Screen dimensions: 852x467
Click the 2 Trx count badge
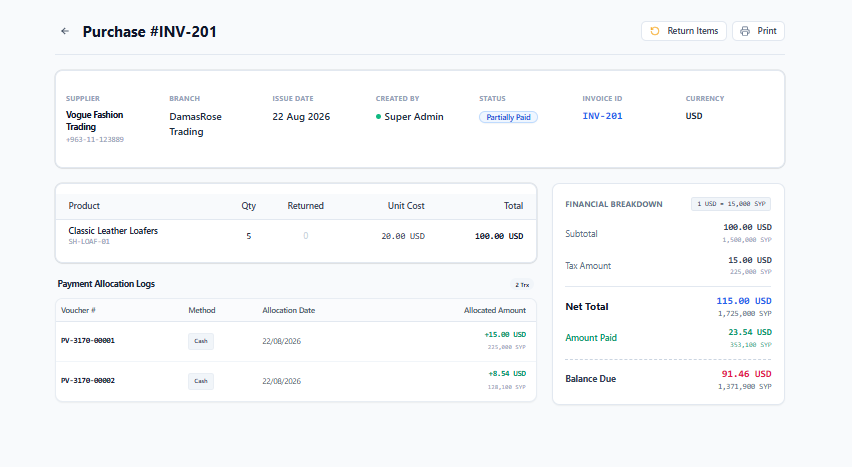pyautogui.click(x=522, y=284)
